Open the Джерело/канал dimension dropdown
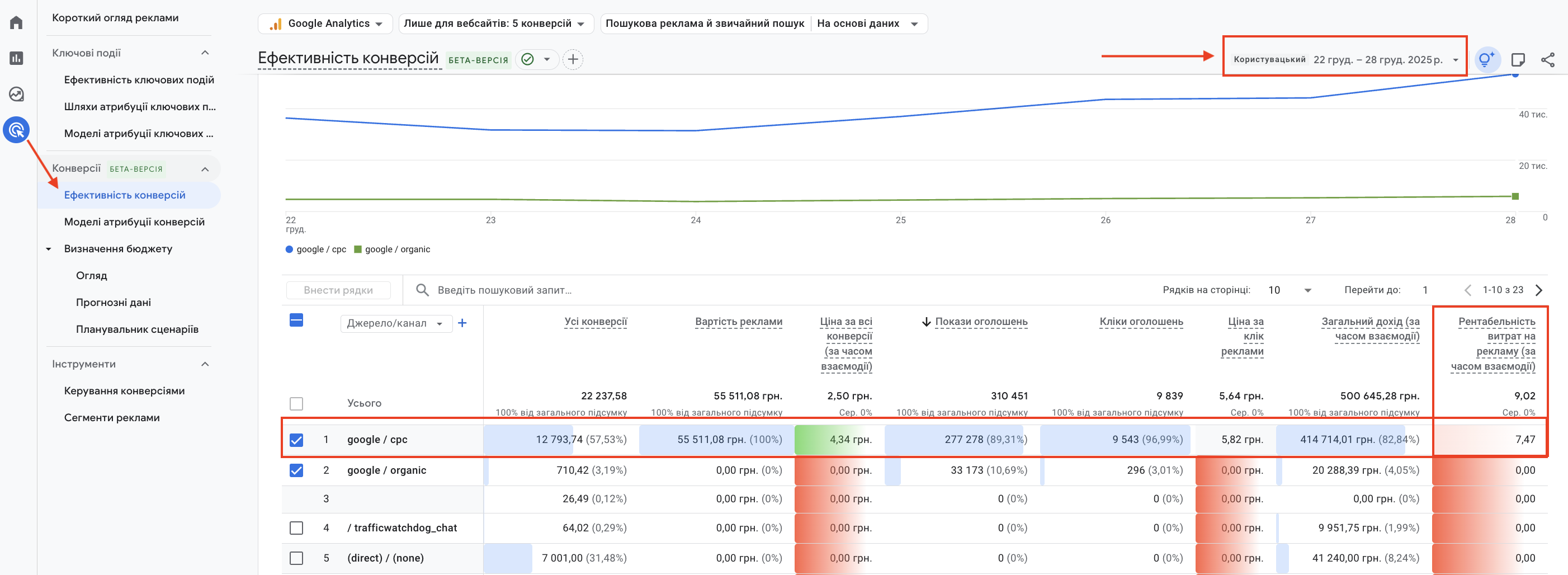Viewport: 1568px width, 575px height. tap(395, 323)
